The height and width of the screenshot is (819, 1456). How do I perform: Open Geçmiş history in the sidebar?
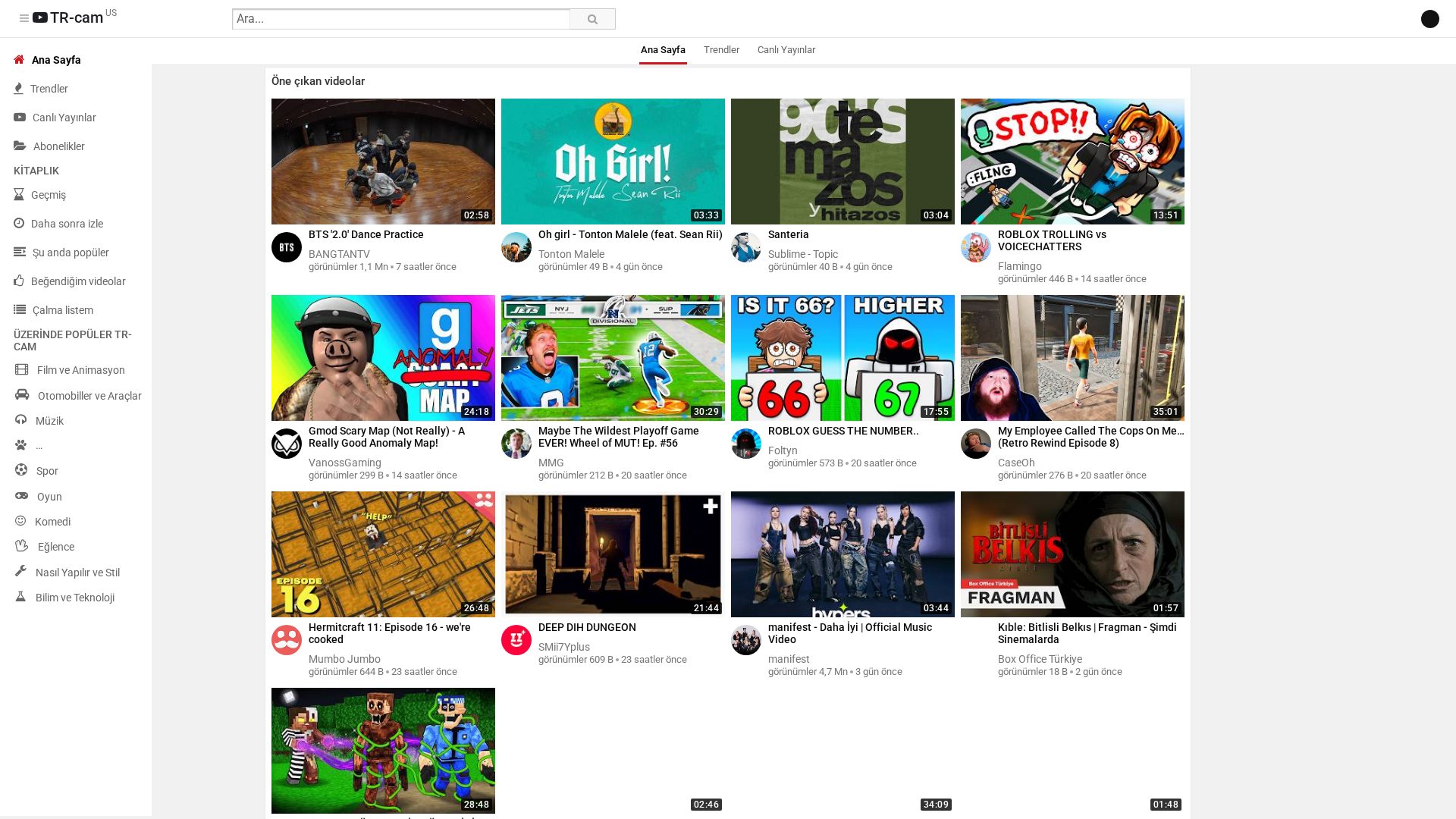(x=48, y=195)
